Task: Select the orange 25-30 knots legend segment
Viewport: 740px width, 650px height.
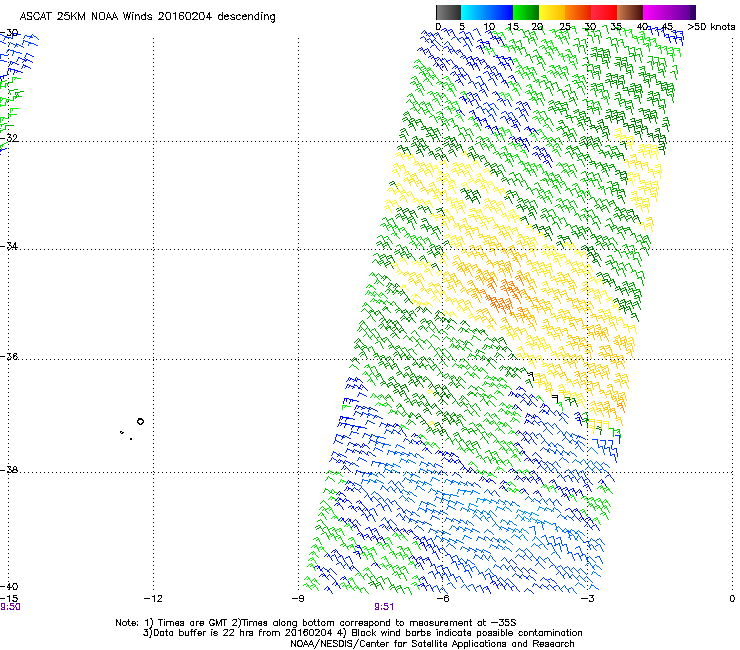Action: tap(578, 12)
